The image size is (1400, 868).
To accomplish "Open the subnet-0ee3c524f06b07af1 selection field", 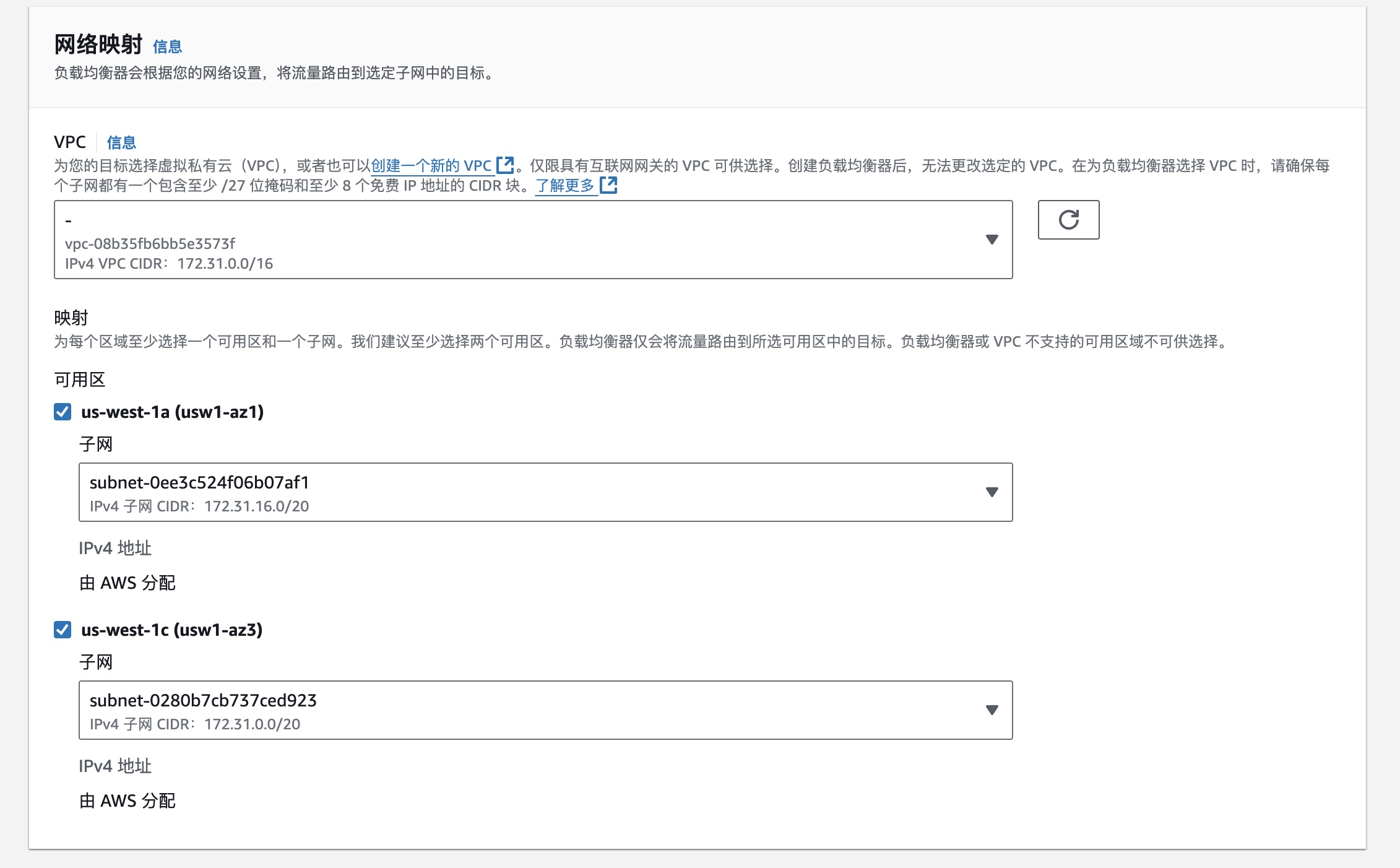I will coord(495,492).
